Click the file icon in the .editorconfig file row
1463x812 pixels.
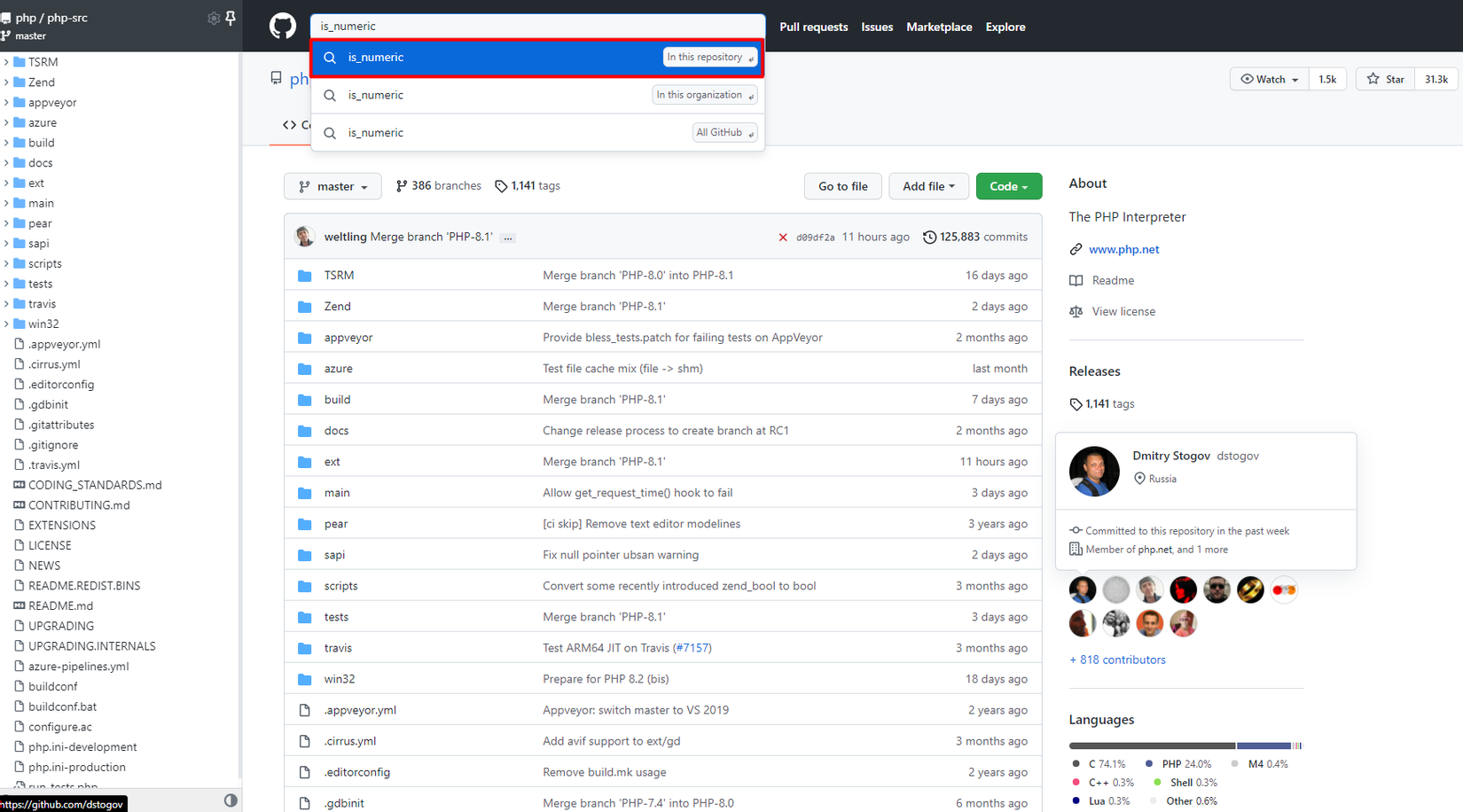[305, 772]
